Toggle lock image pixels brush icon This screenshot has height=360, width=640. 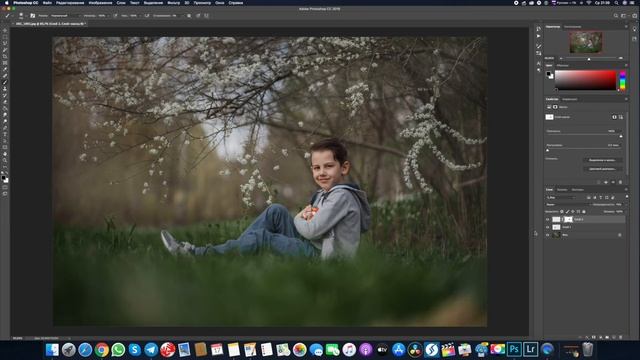(567, 212)
